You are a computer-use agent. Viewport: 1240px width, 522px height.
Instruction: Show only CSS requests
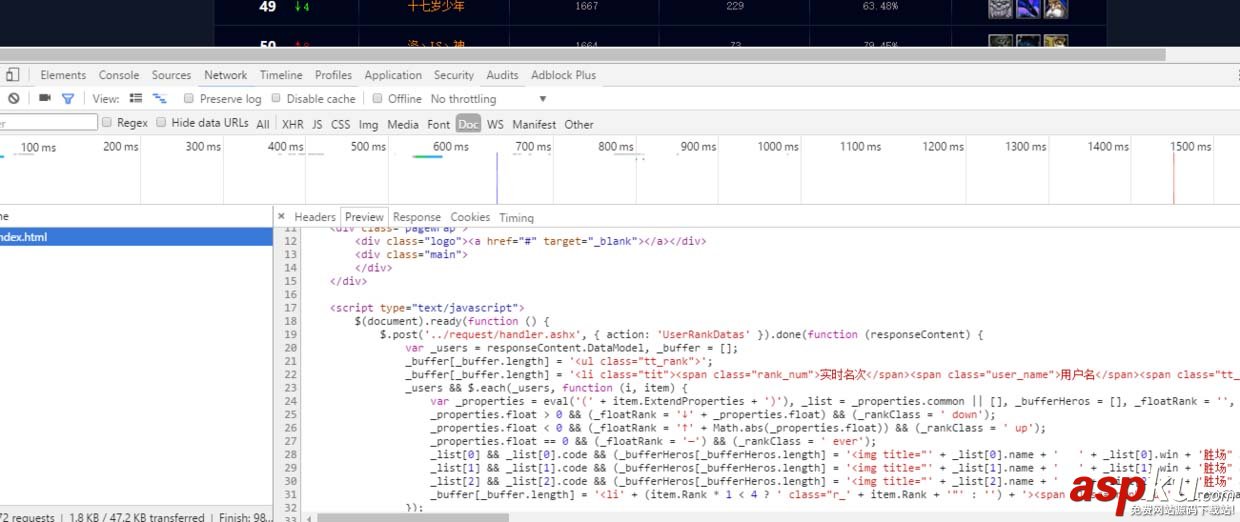[x=340, y=124]
